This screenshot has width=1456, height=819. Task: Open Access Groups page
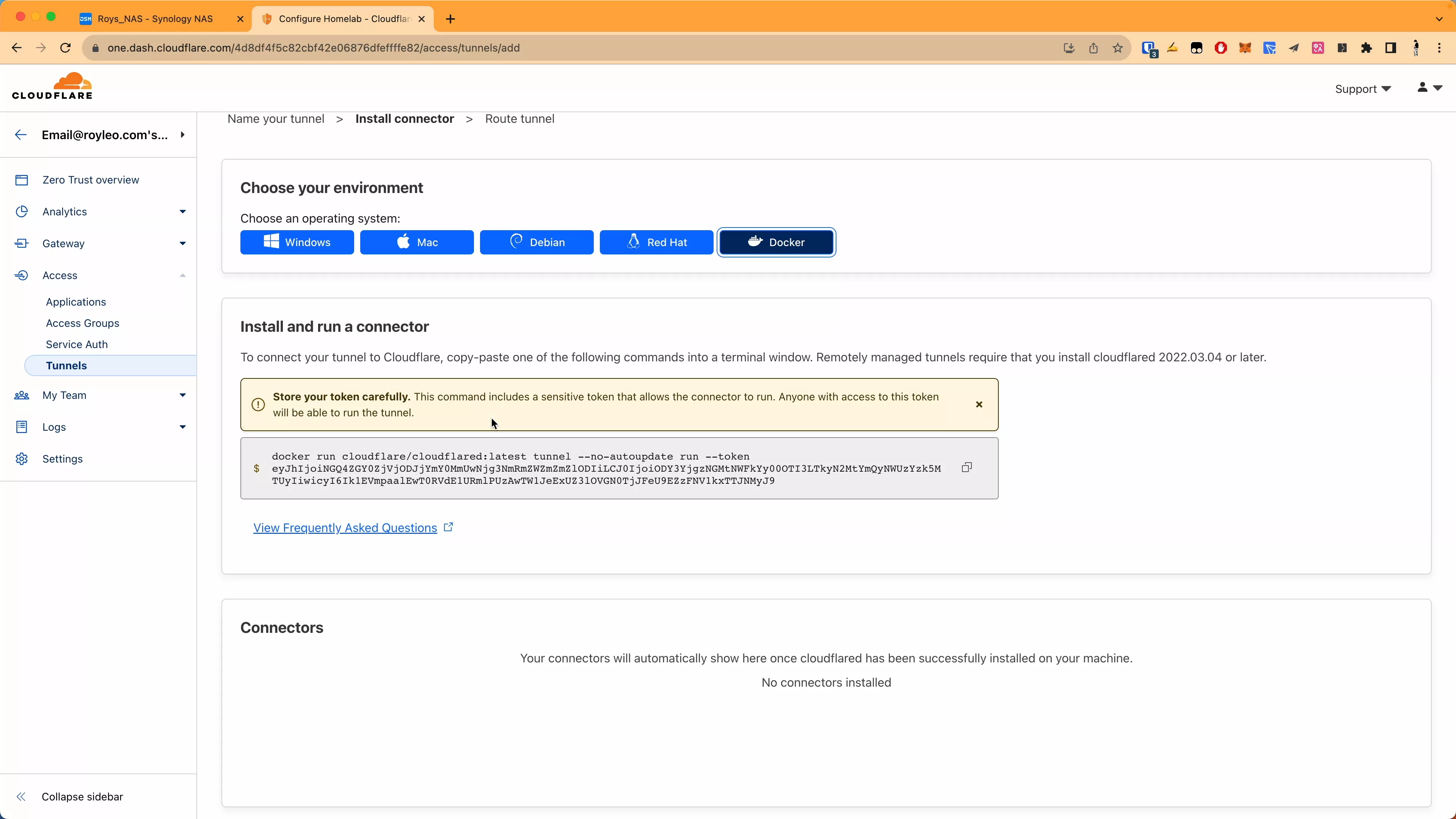83,323
